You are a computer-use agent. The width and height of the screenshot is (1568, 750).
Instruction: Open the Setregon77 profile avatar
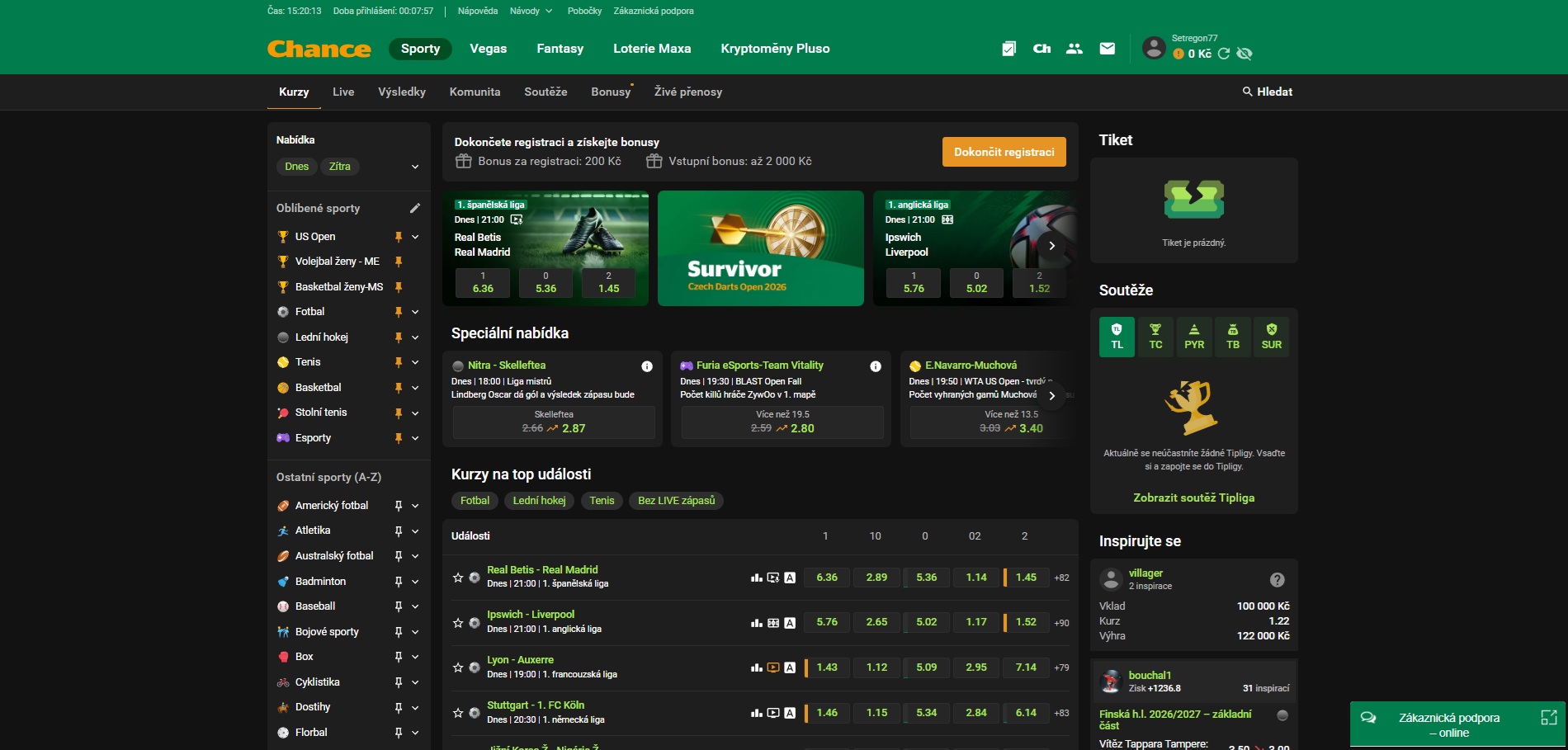pyautogui.click(x=1154, y=47)
